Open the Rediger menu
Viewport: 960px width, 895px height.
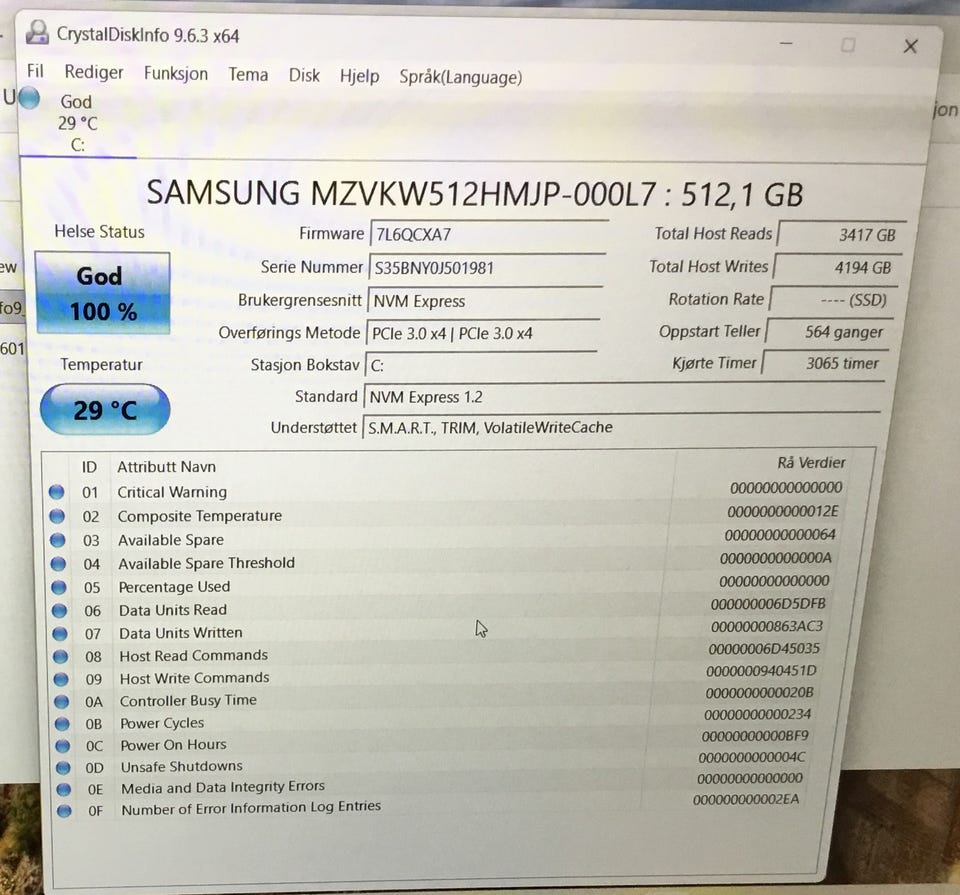tap(94, 72)
